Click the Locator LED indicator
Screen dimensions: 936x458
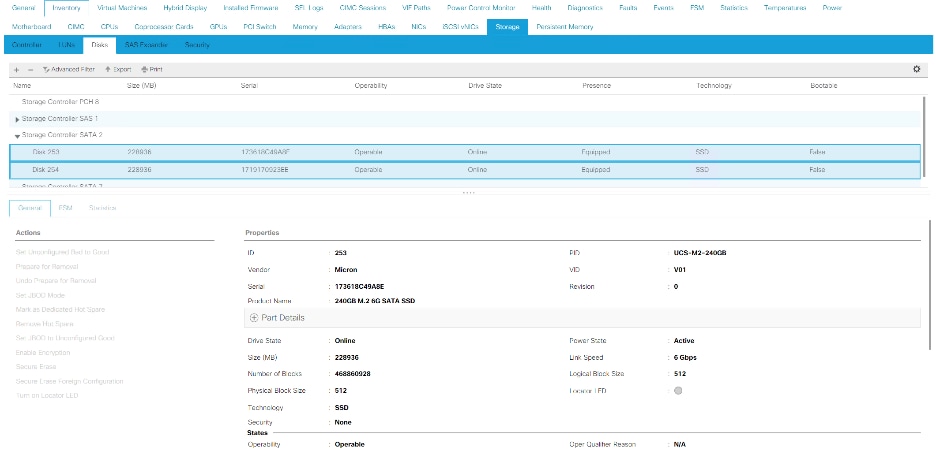(x=678, y=391)
